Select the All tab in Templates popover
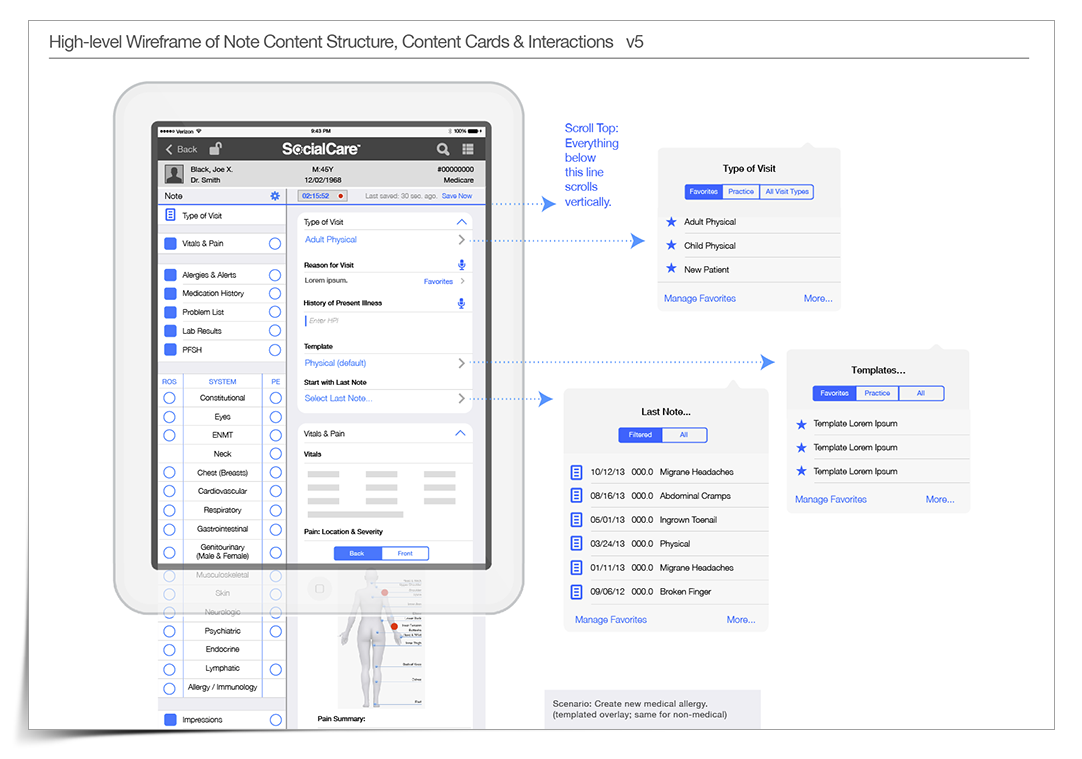 pos(921,393)
